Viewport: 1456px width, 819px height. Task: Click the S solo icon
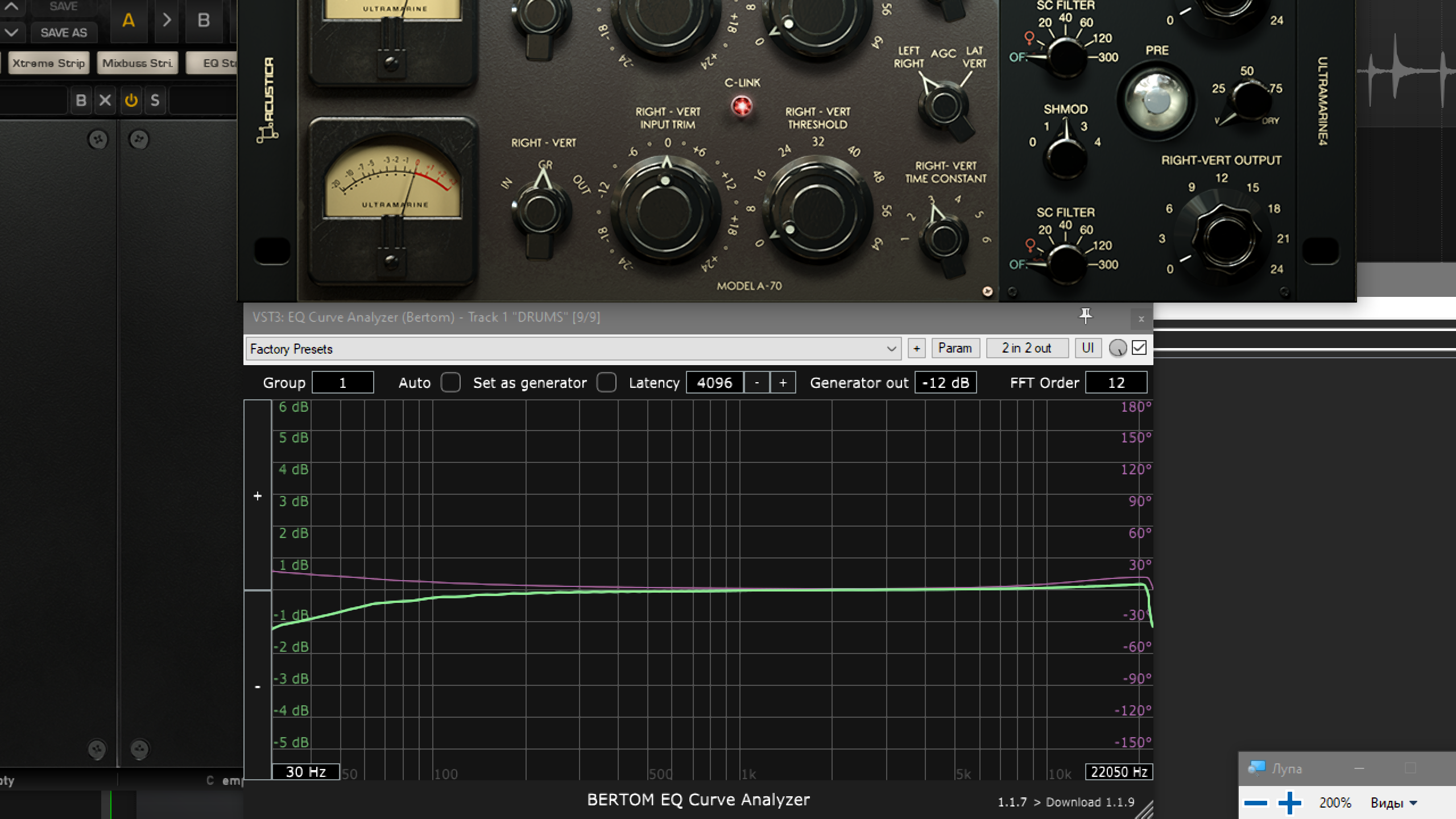click(155, 101)
